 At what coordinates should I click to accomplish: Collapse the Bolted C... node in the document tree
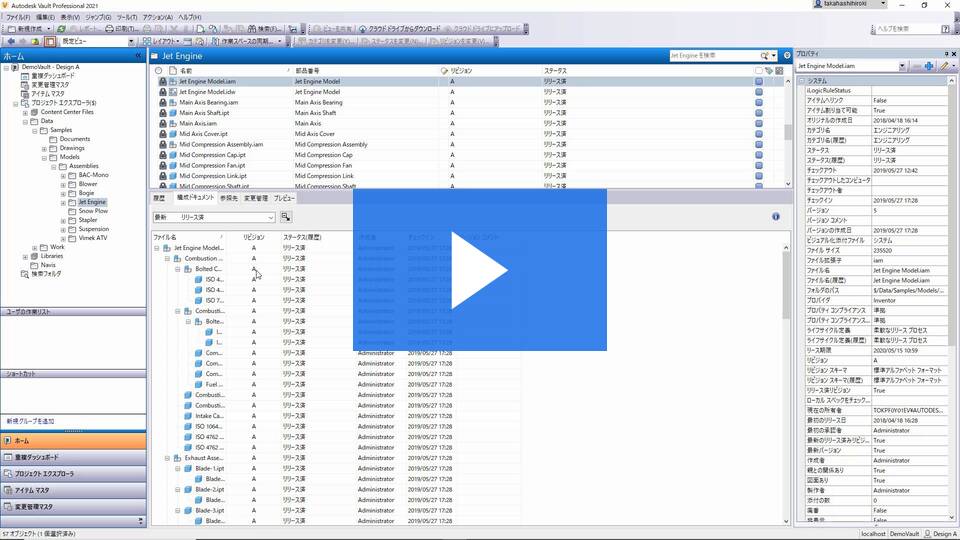[x=177, y=269]
